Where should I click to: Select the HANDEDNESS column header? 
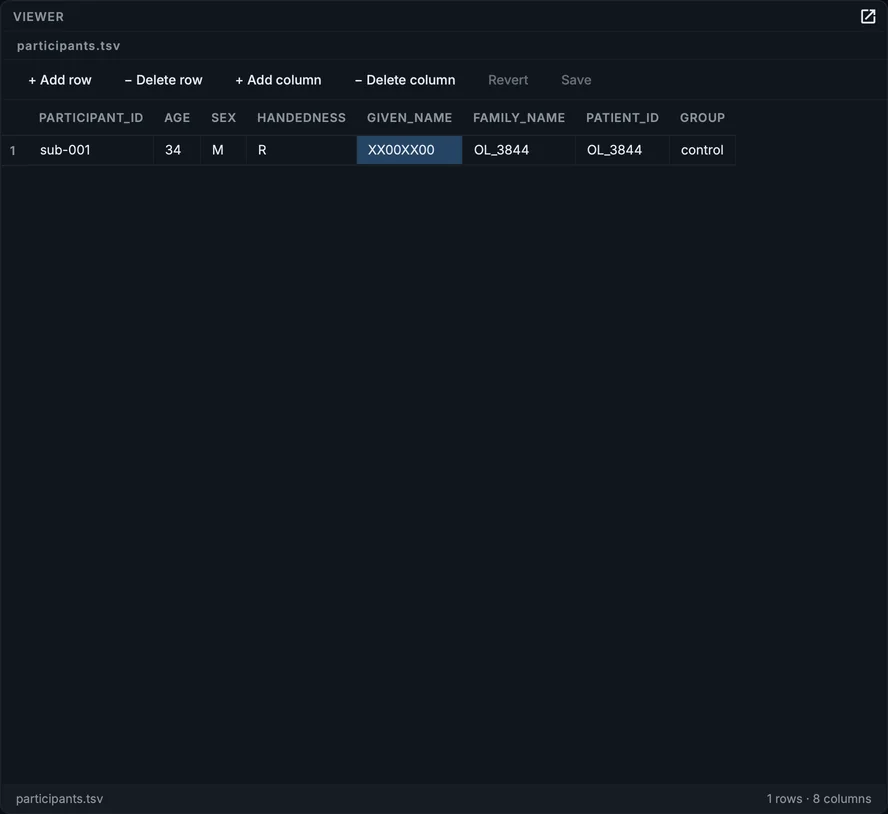click(301, 118)
